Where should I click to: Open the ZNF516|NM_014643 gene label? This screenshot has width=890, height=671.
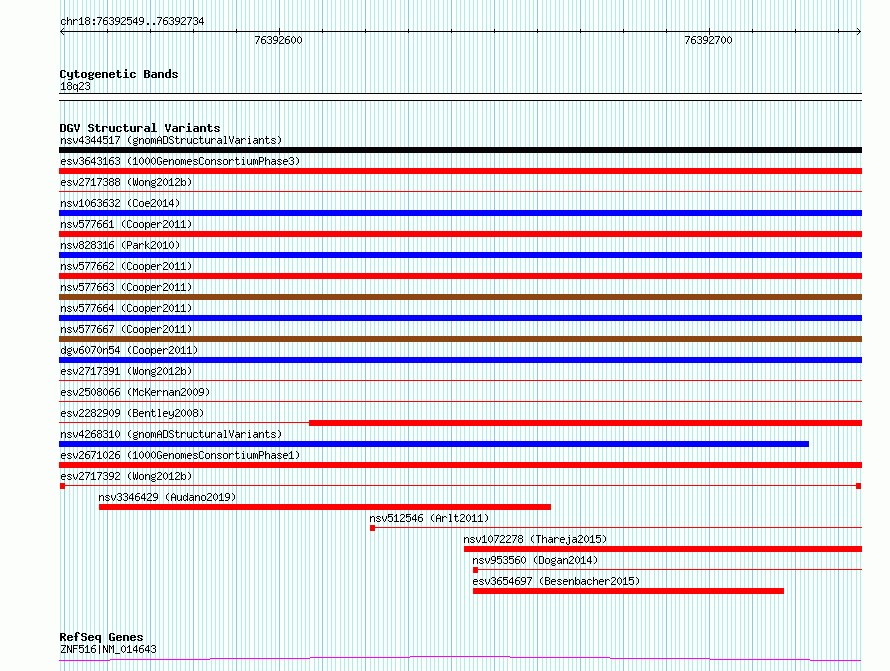108,649
